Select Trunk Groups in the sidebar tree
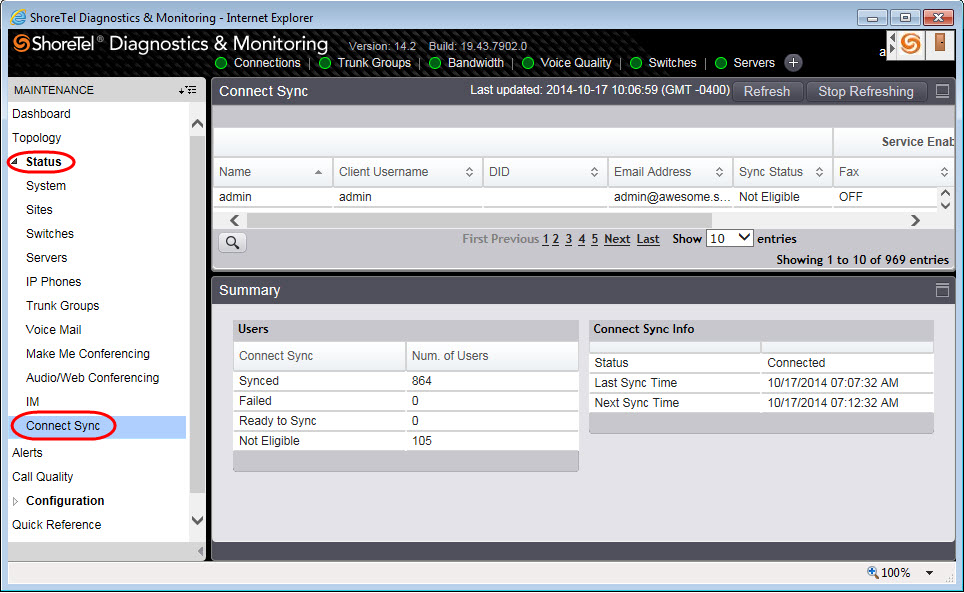 tap(62, 305)
